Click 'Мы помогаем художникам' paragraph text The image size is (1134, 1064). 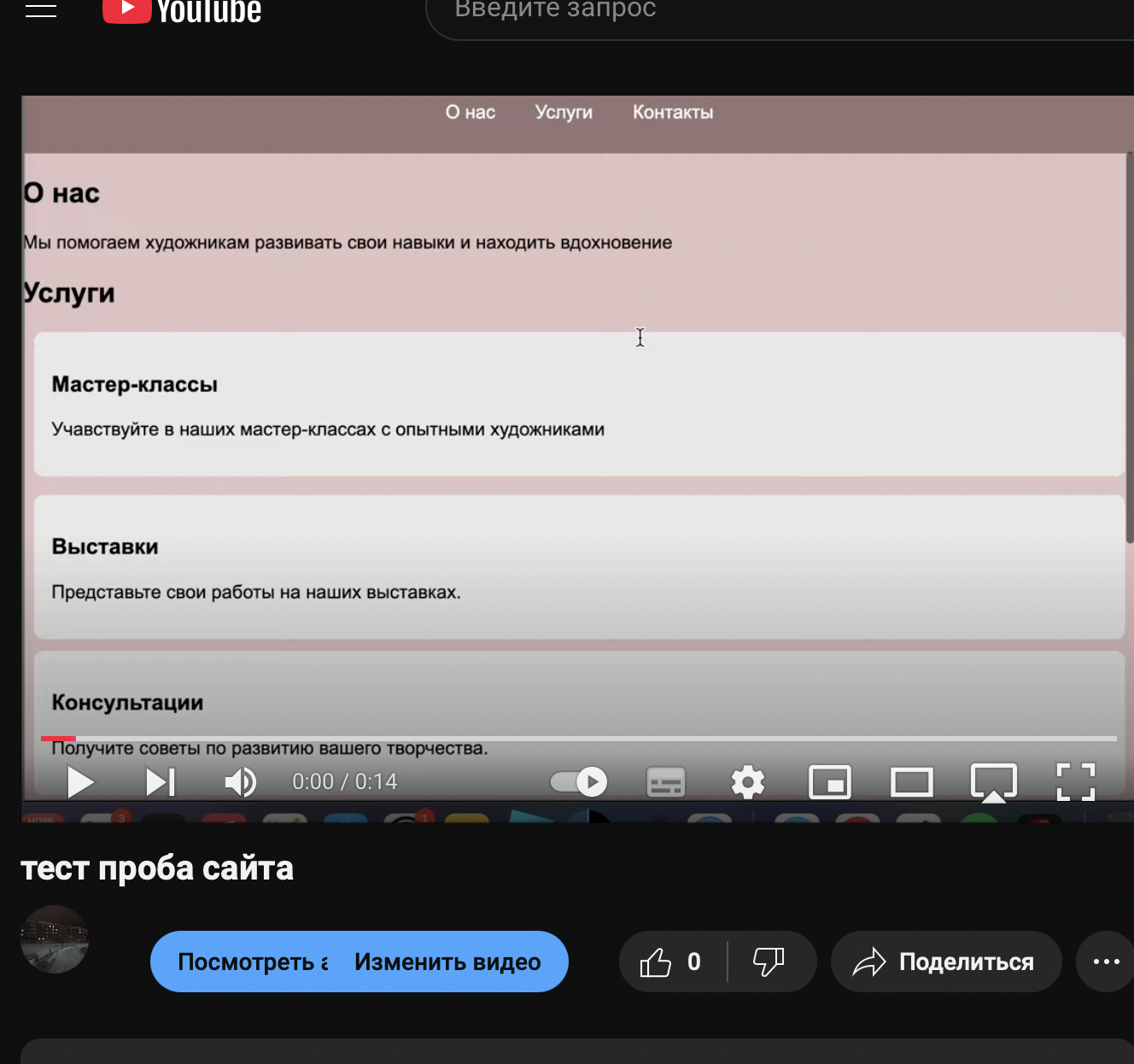click(348, 243)
